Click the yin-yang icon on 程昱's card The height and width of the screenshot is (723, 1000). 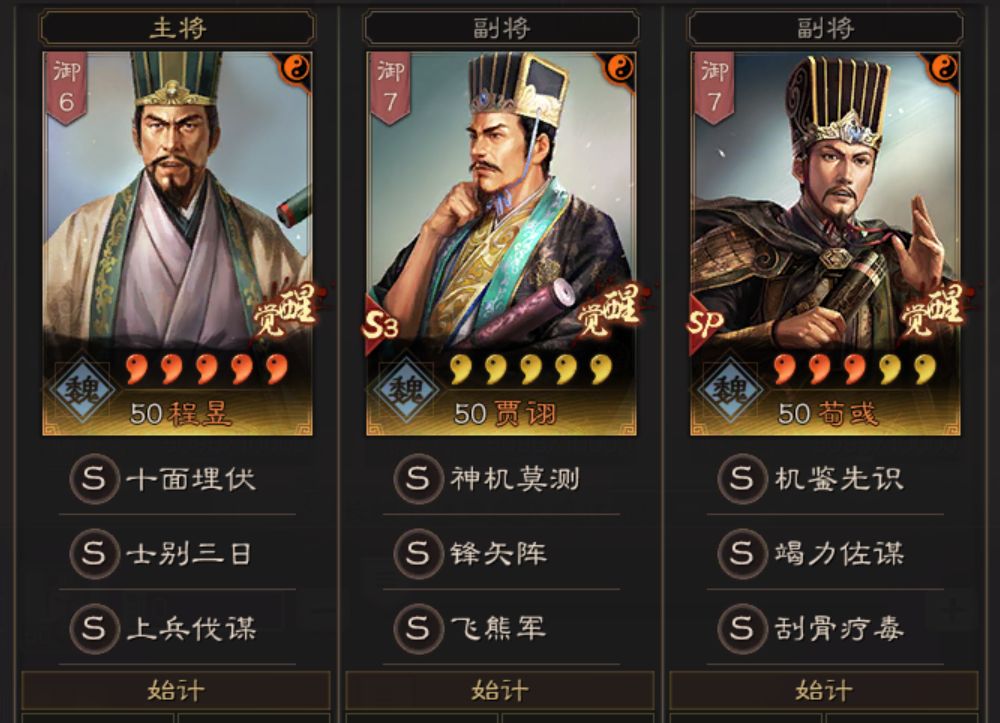[x=295, y=68]
